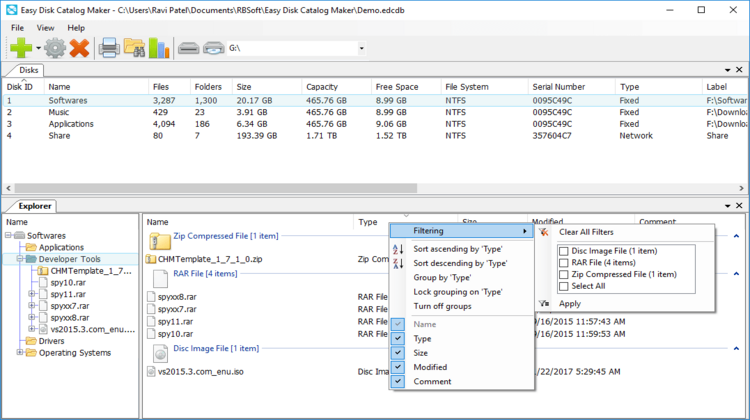
Task: Click Apply in the filter submenu
Action: click(x=570, y=303)
